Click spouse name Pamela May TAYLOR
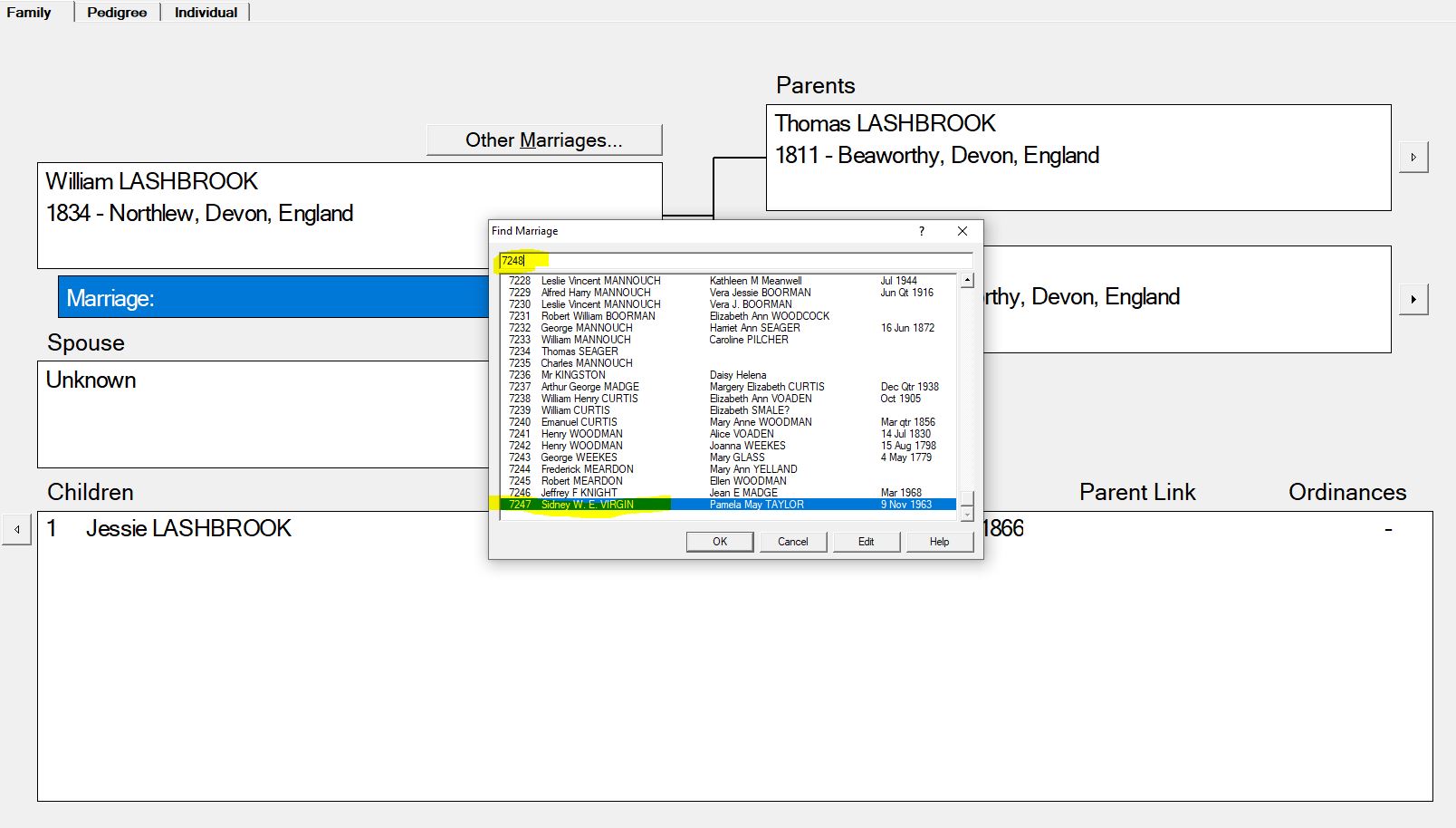The width and height of the screenshot is (1456, 828). tap(757, 505)
